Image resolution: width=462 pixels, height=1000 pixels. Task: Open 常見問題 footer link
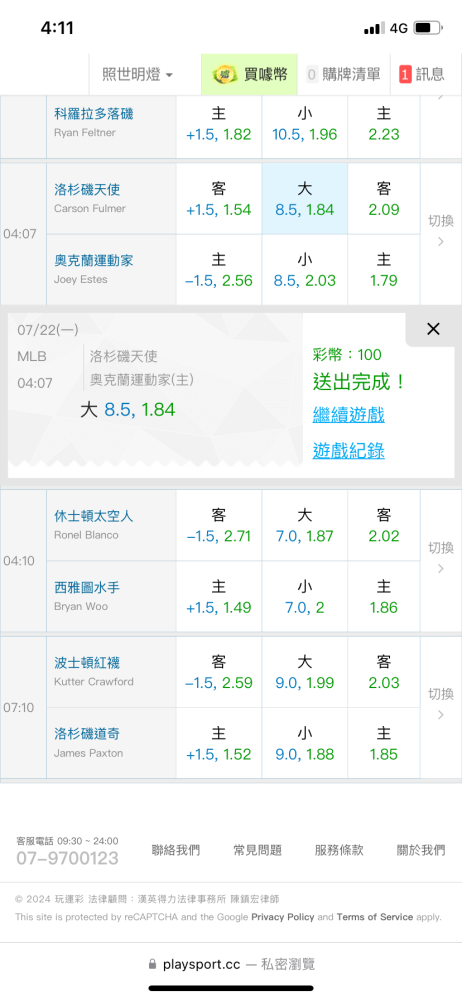click(257, 850)
